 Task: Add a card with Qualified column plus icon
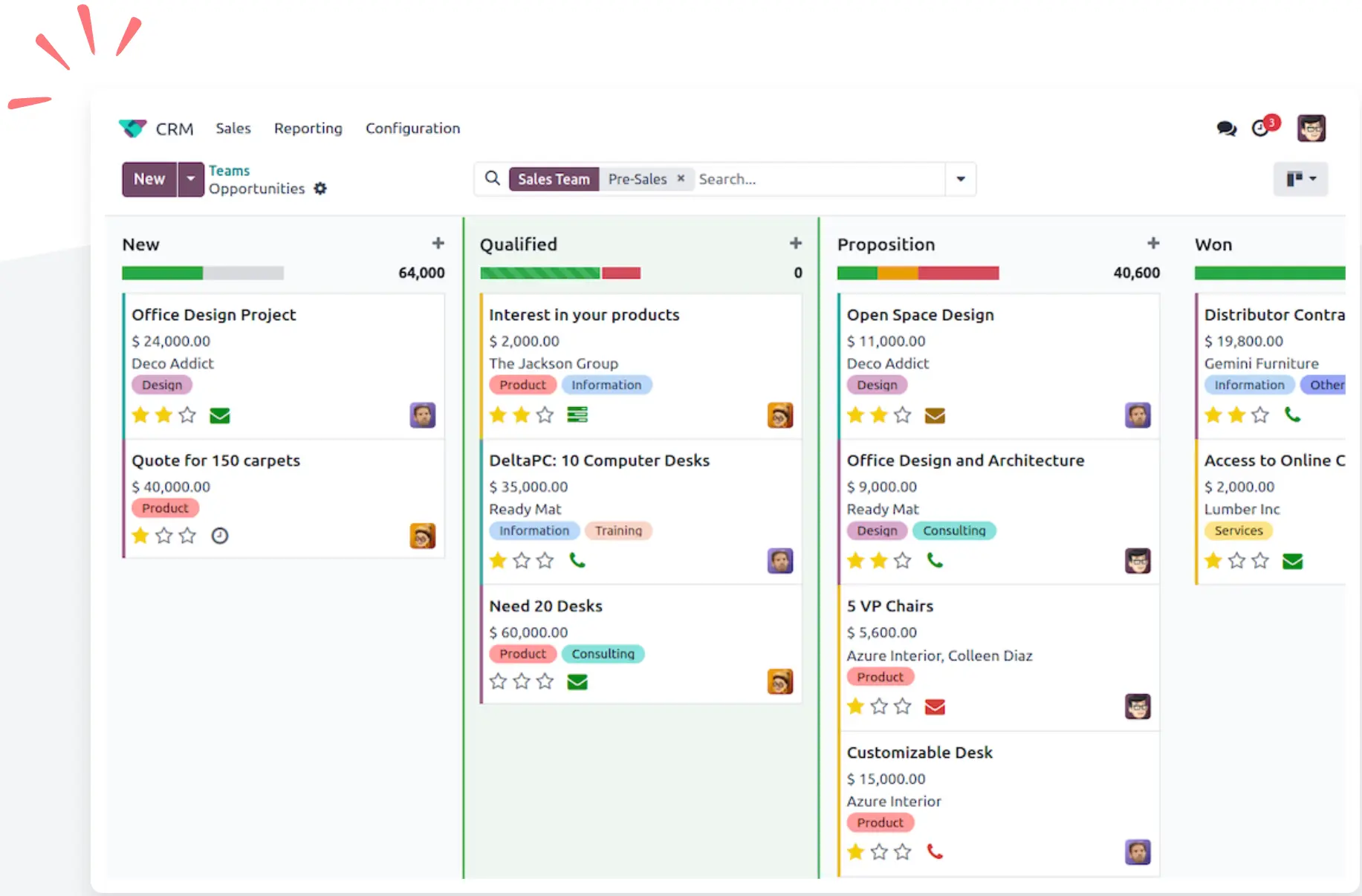tap(796, 244)
